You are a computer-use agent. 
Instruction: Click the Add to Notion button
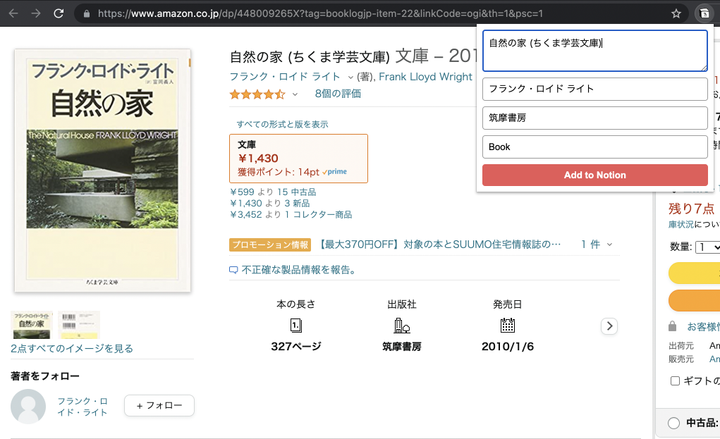[x=594, y=175]
